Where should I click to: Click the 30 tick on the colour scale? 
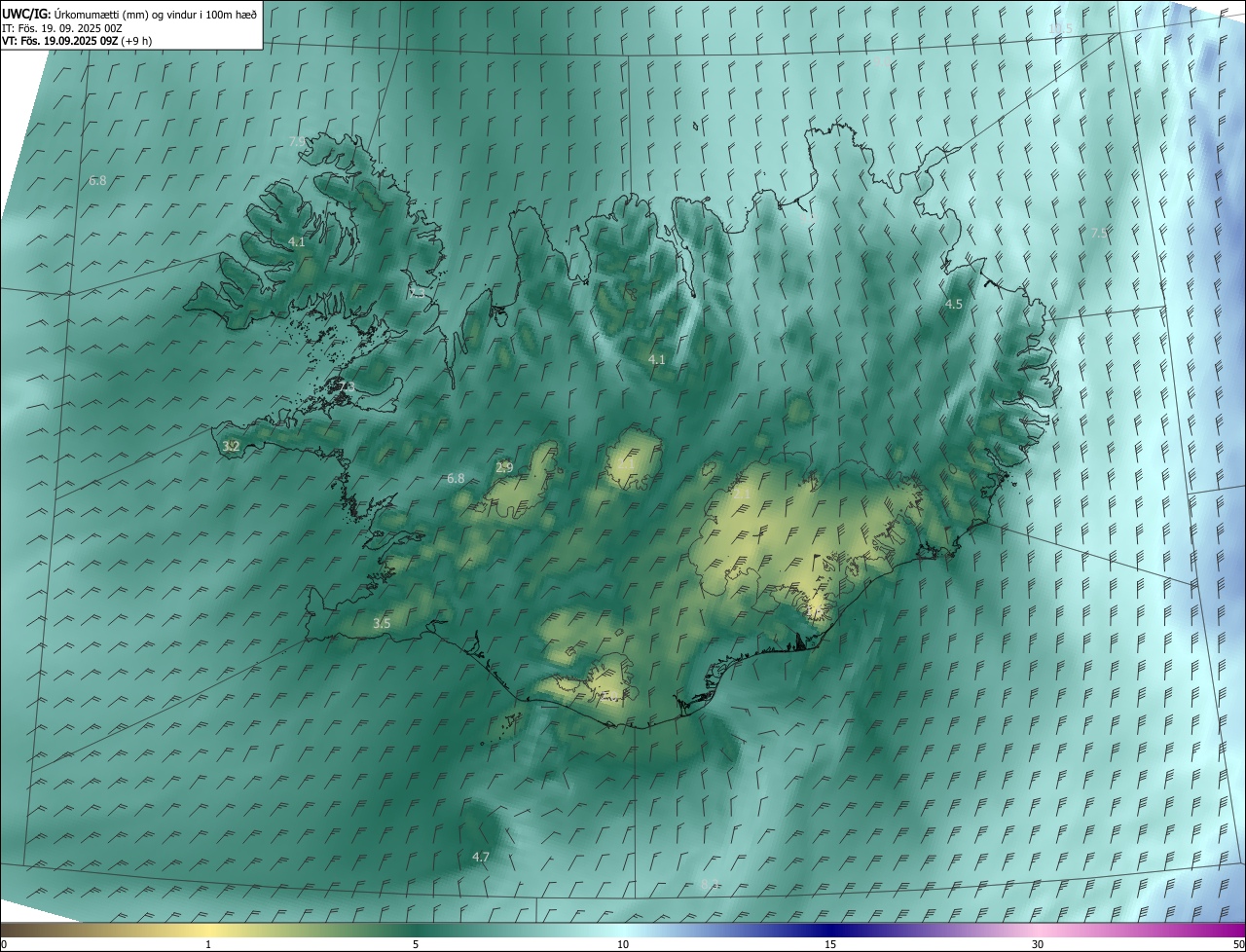coord(1038,945)
